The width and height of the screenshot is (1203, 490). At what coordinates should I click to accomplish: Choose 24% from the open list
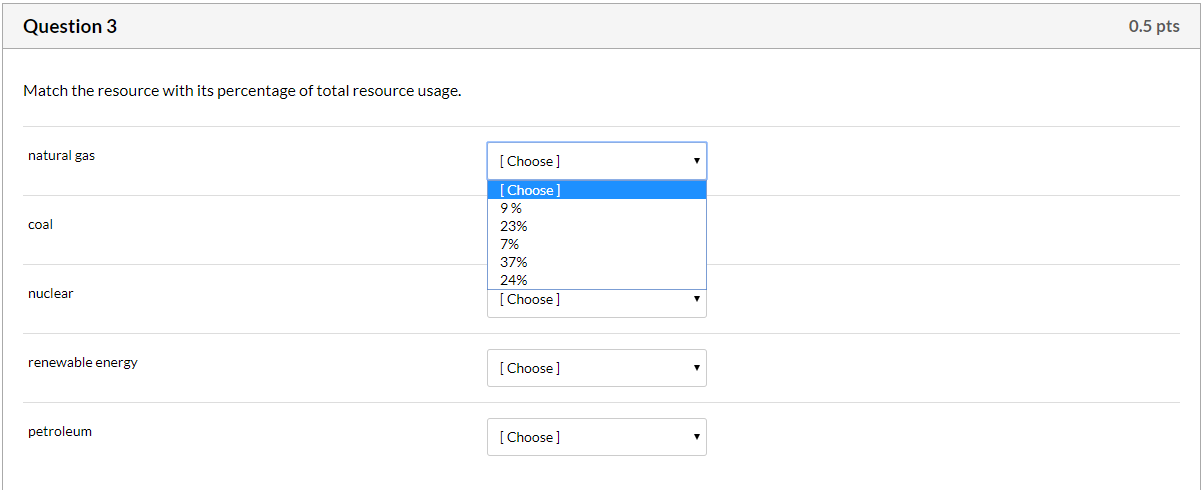pos(597,280)
